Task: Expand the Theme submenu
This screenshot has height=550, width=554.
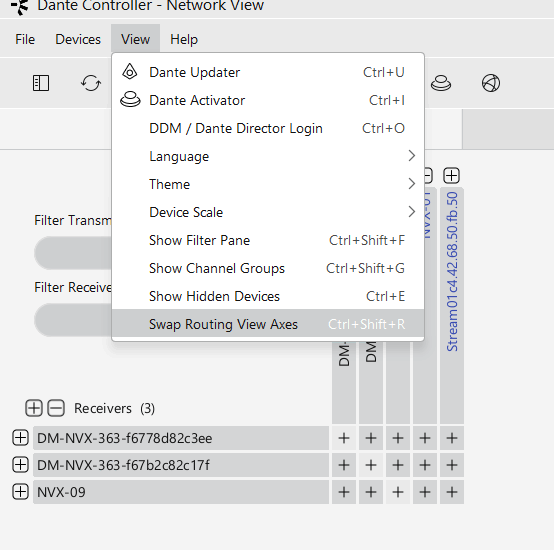Action: click(x=268, y=184)
